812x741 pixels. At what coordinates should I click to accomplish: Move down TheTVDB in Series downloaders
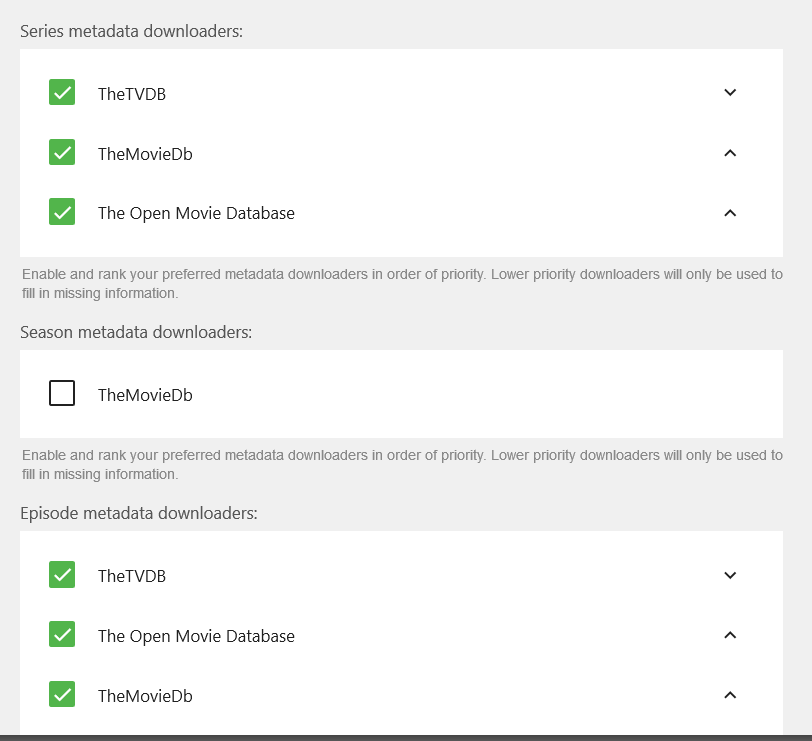coord(730,93)
